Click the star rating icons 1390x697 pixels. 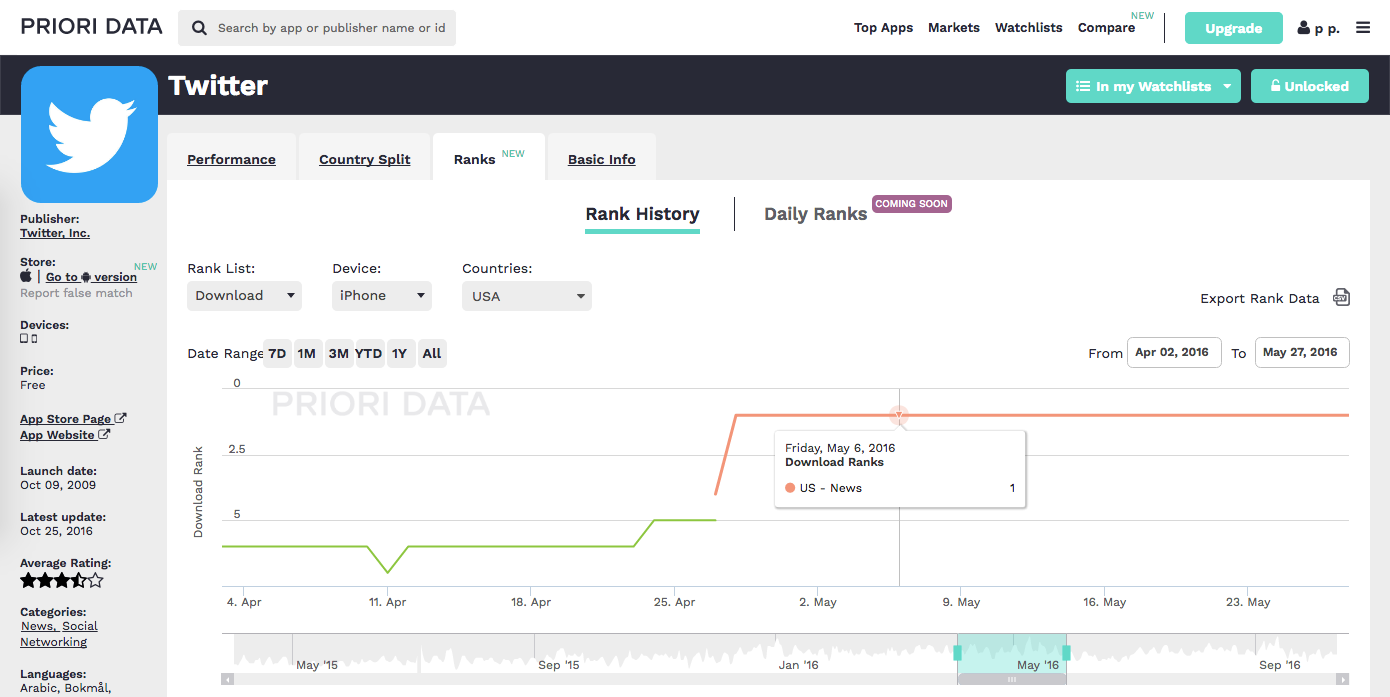click(62, 580)
